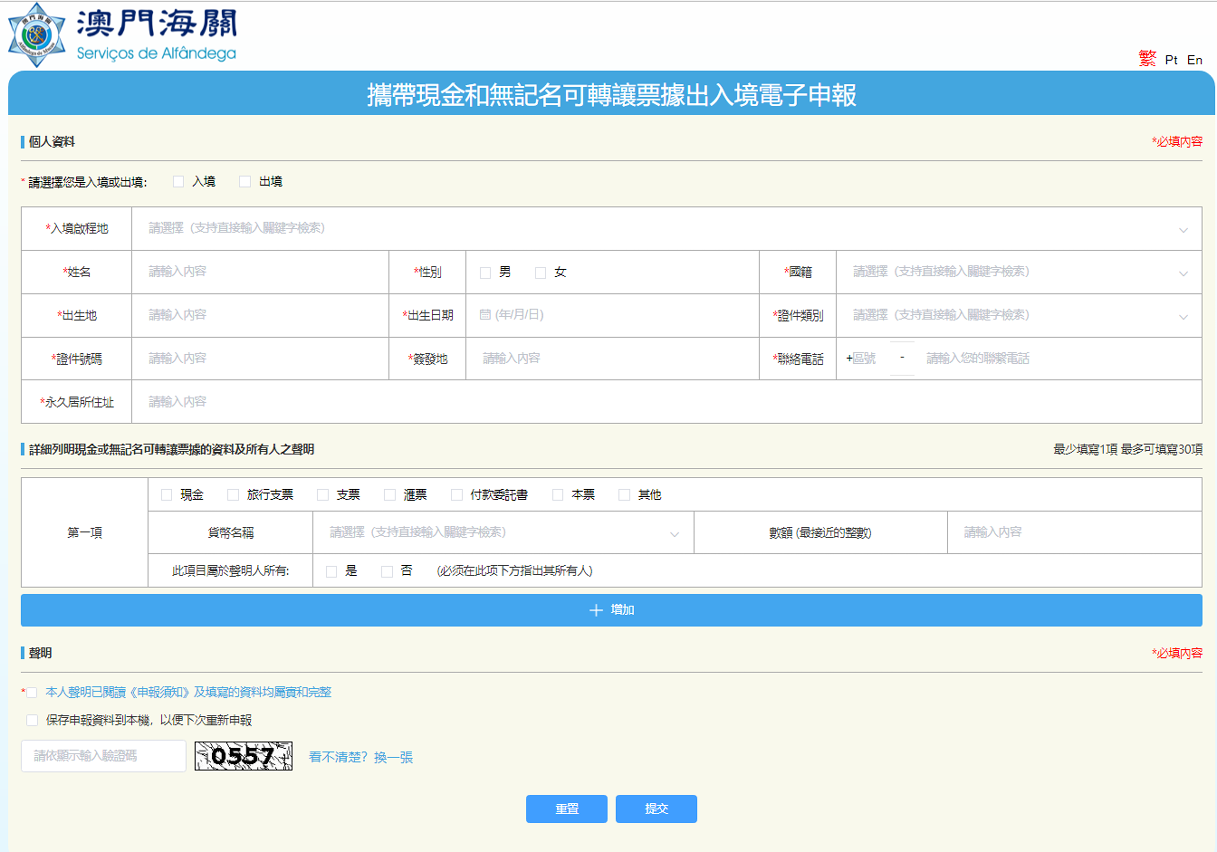Switch language to Pt
This screenshot has width=1217, height=852.
pos(1171,60)
